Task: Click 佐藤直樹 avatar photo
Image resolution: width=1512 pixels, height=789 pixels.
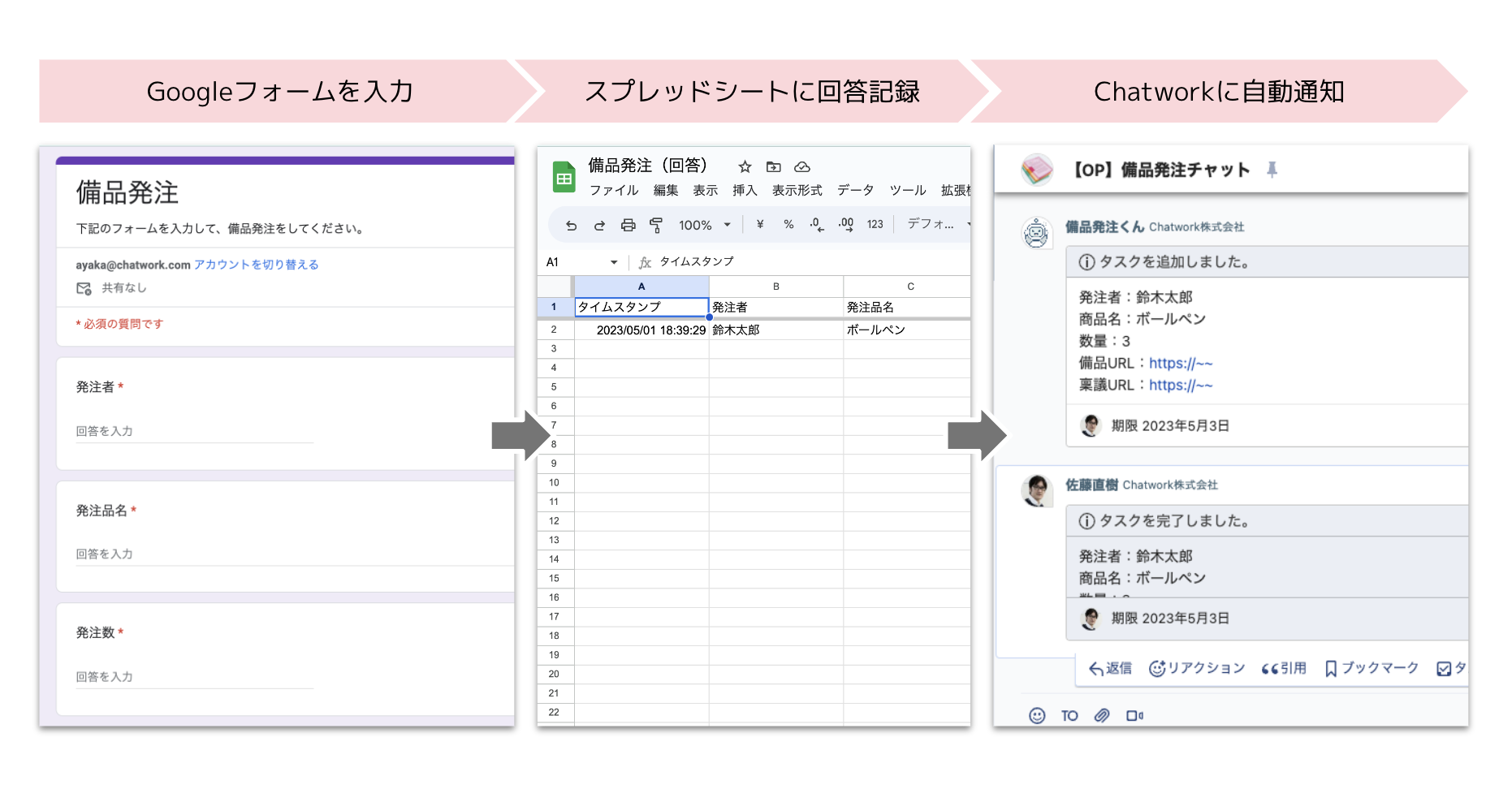Action: (1036, 490)
